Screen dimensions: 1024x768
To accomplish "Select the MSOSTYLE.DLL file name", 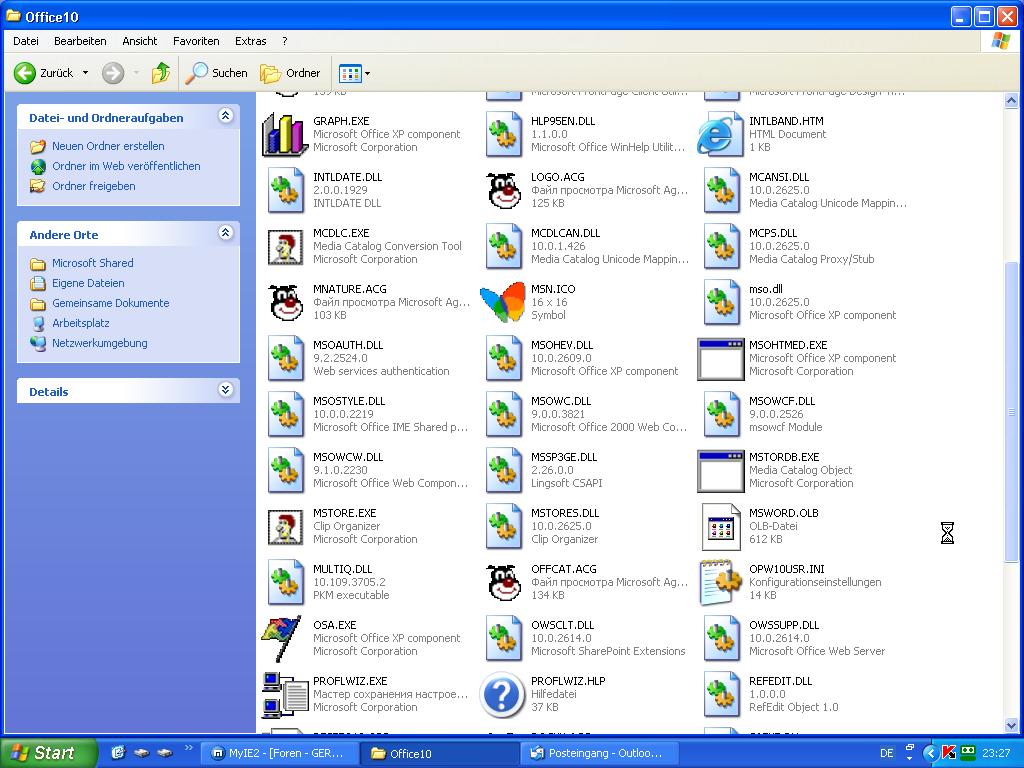I will pos(349,401).
